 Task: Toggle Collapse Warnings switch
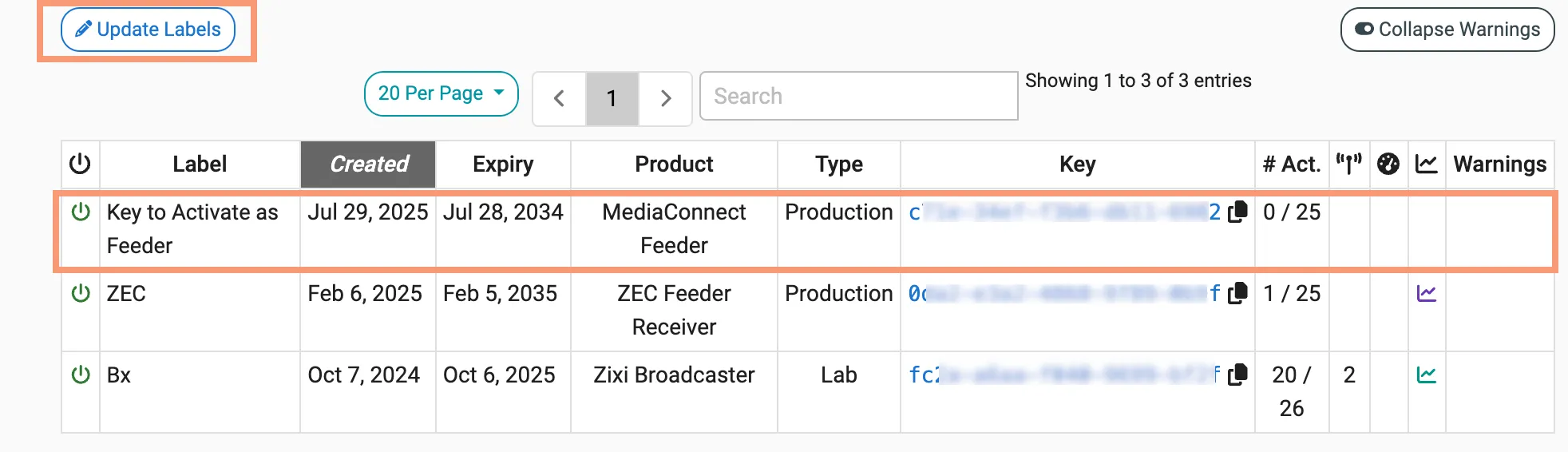tap(1447, 30)
